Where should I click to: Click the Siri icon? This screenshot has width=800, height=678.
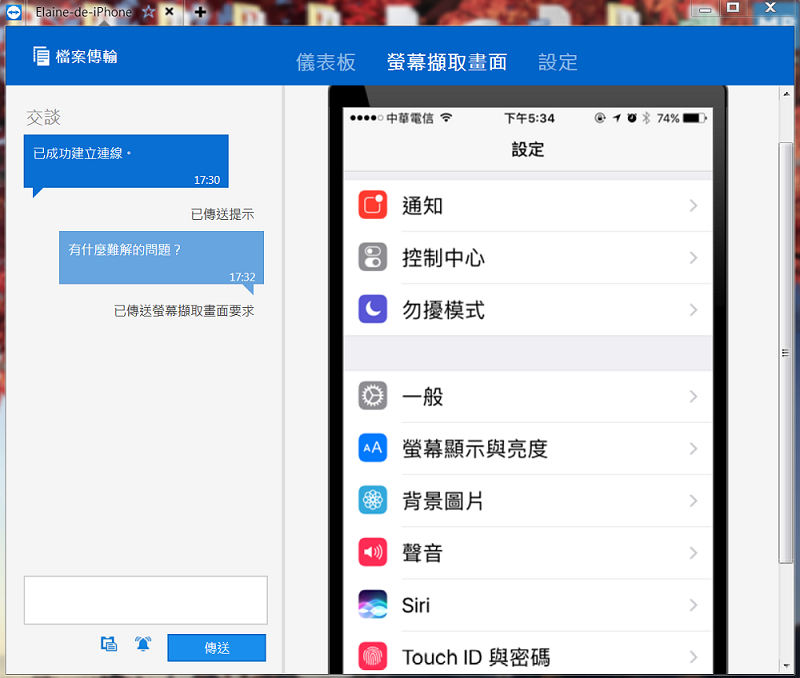372,604
